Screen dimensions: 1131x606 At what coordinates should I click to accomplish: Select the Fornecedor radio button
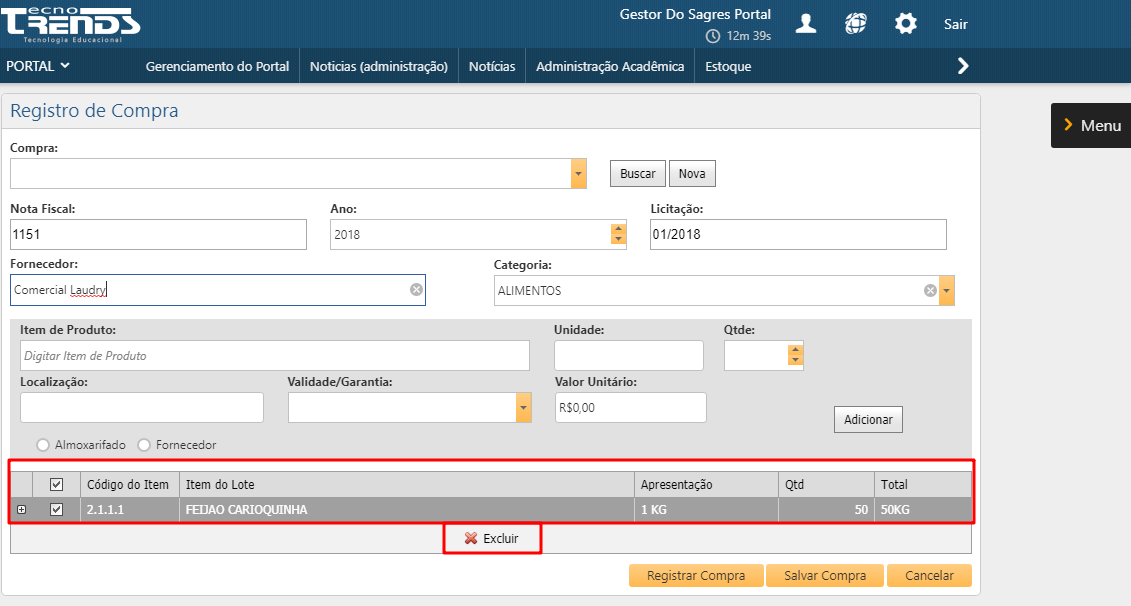coord(144,445)
